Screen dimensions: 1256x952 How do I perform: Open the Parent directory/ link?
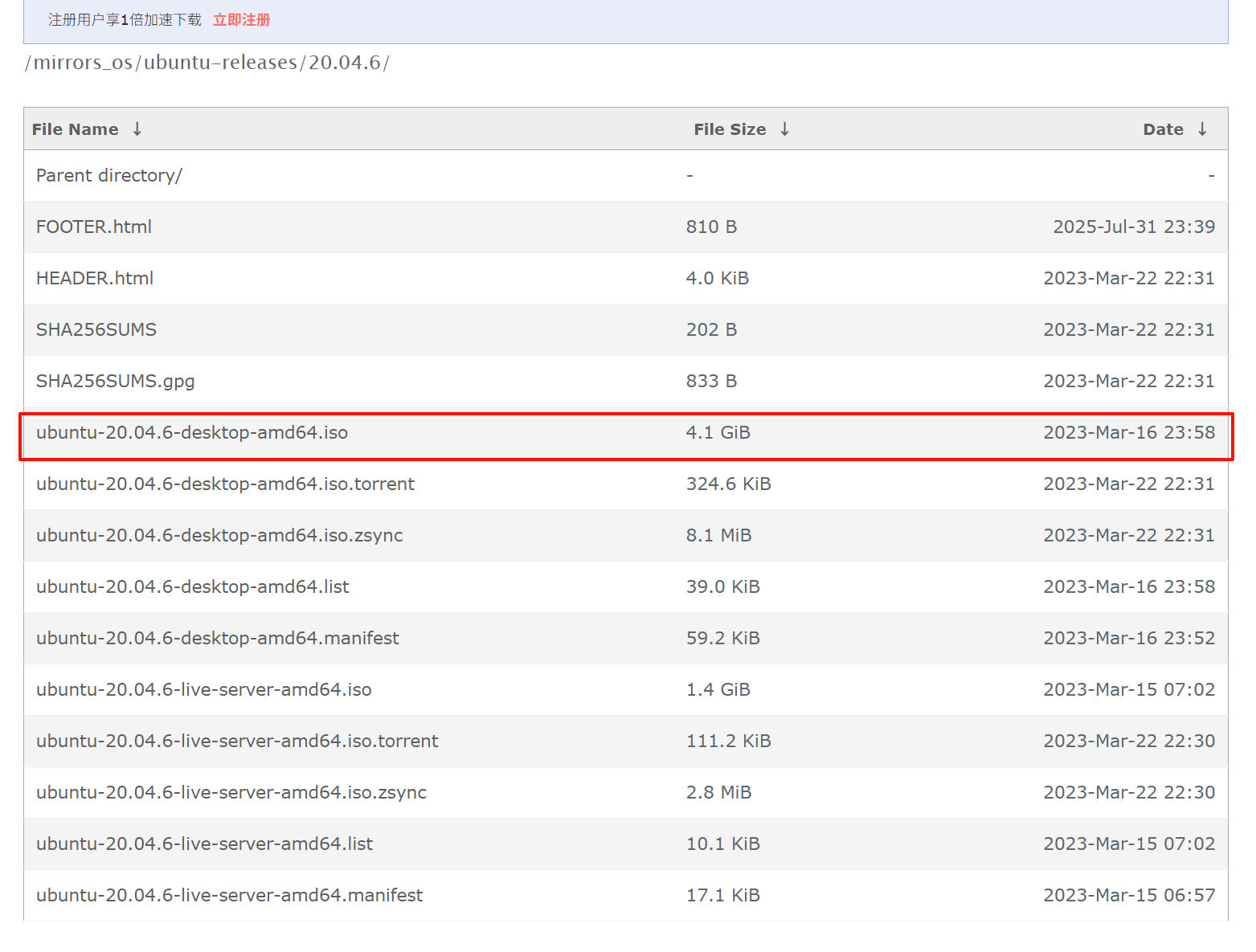pos(109,175)
